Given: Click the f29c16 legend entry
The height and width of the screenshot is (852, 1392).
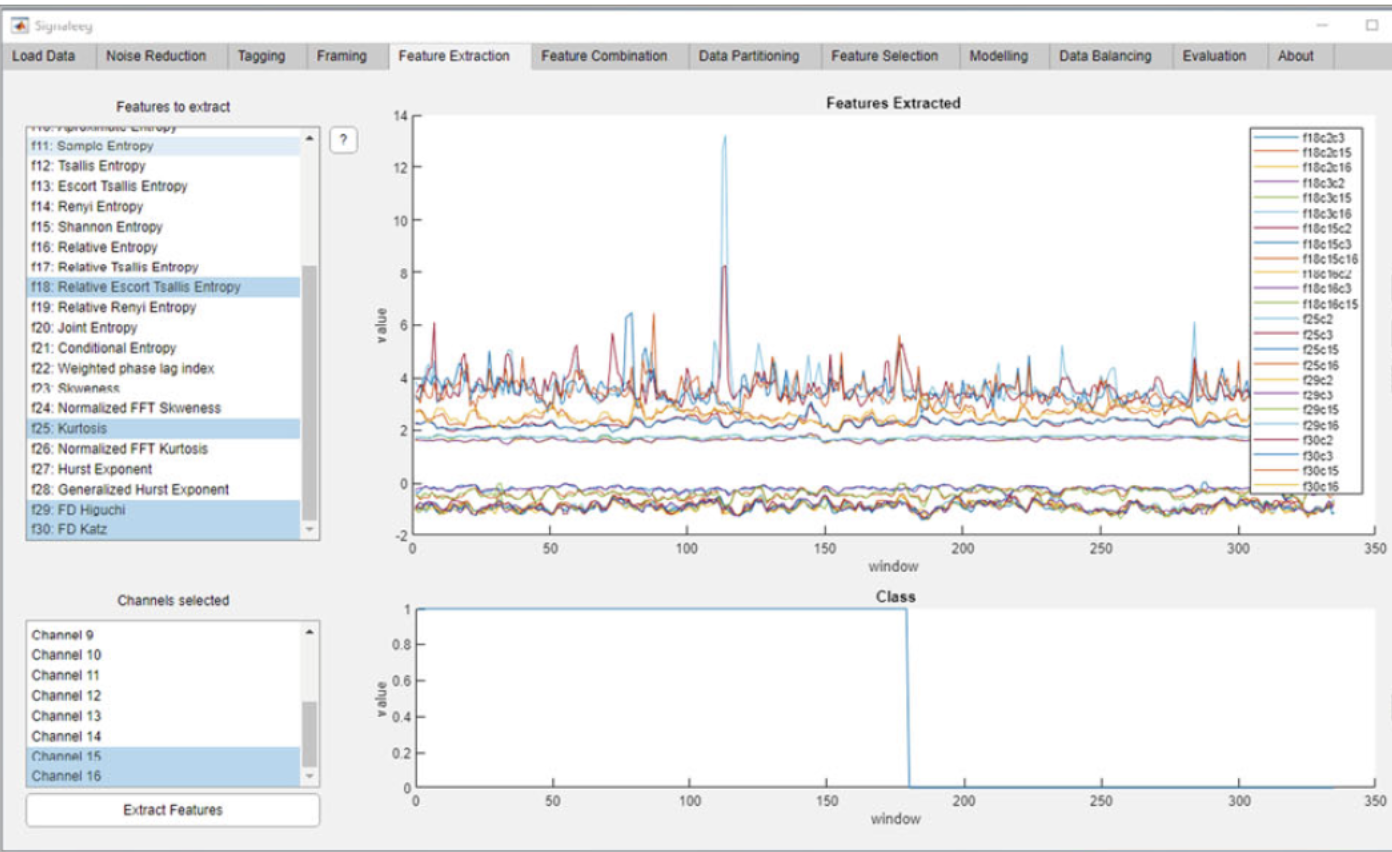Looking at the screenshot, I should pos(1307,425).
